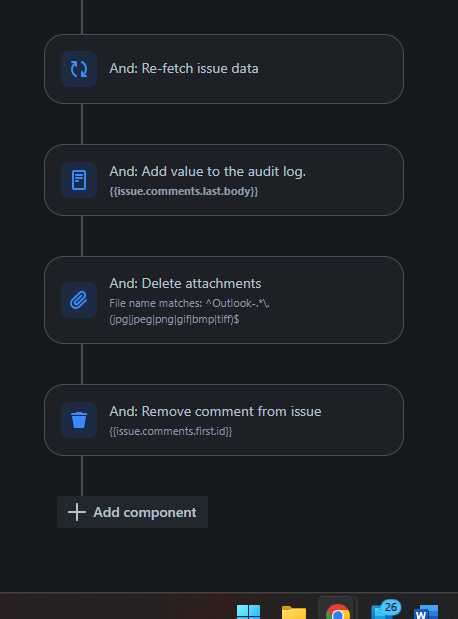Select 'And: Add value to the audit log.' title
Screen dimensions: 458x619
pyautogui.click(x=208, y=171)
